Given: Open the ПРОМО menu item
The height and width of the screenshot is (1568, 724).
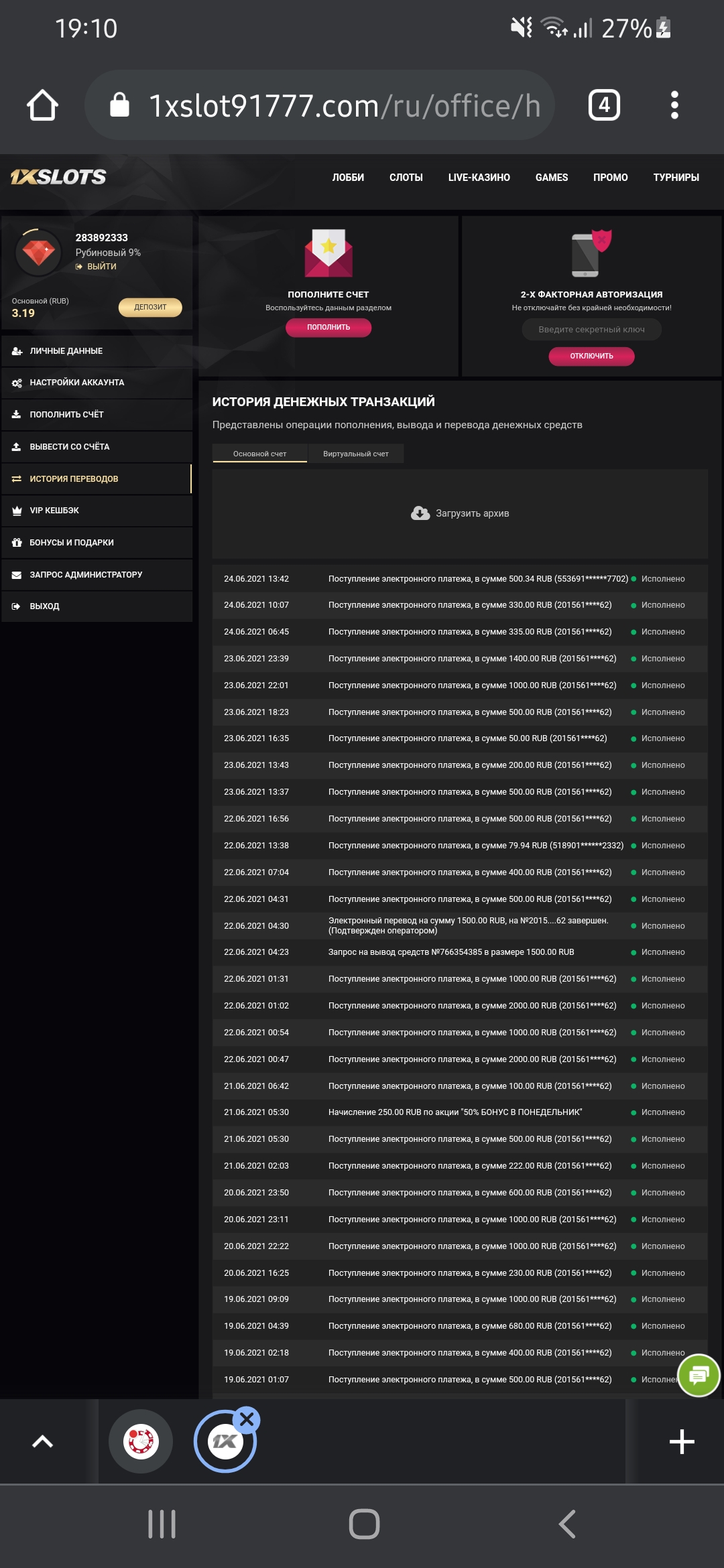Looking at the screenshot, I should click(611, 178).
